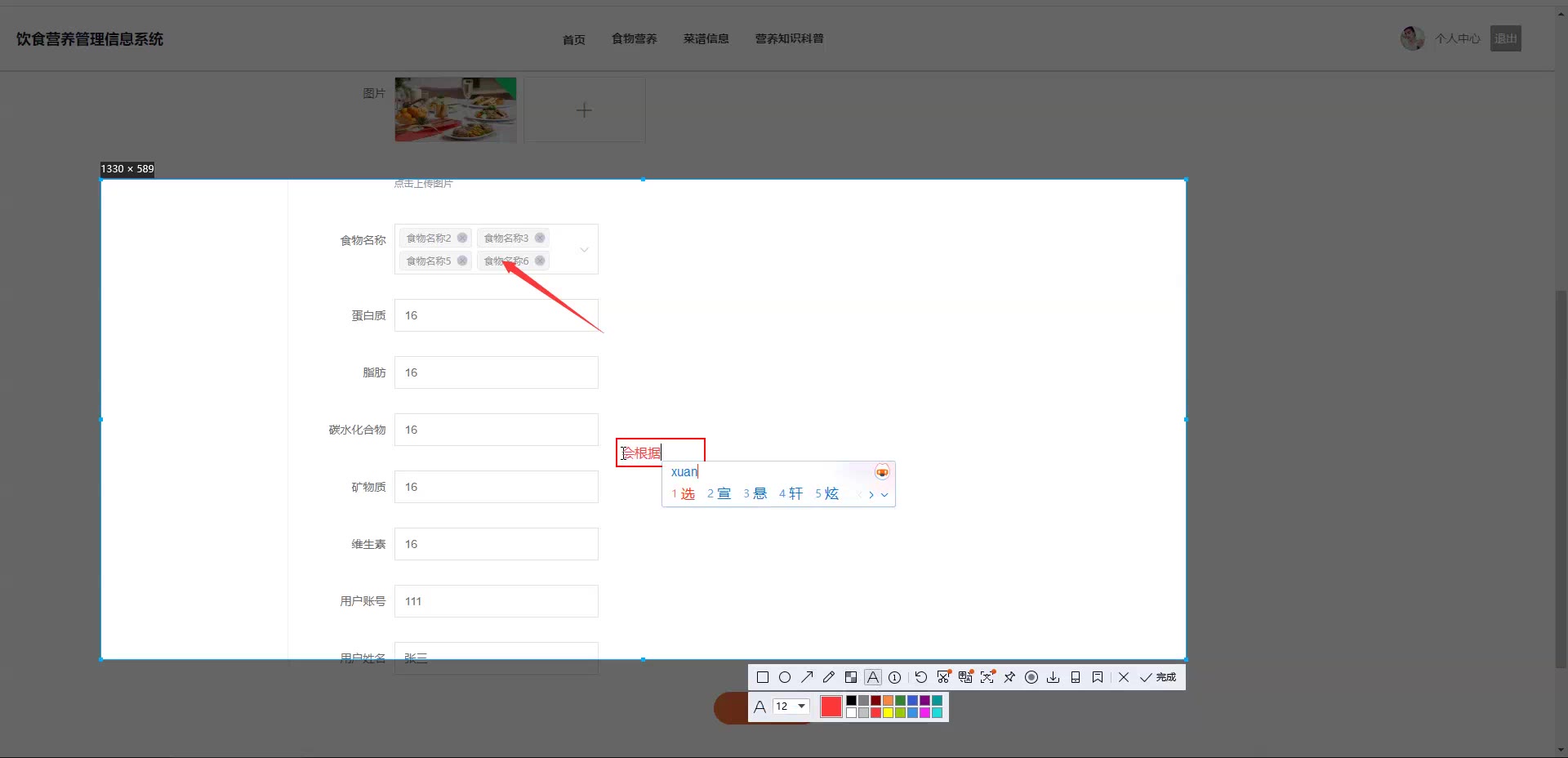Select the pencil freehand tool
Screen dimensions: 1568x758
tap(829, 677)
